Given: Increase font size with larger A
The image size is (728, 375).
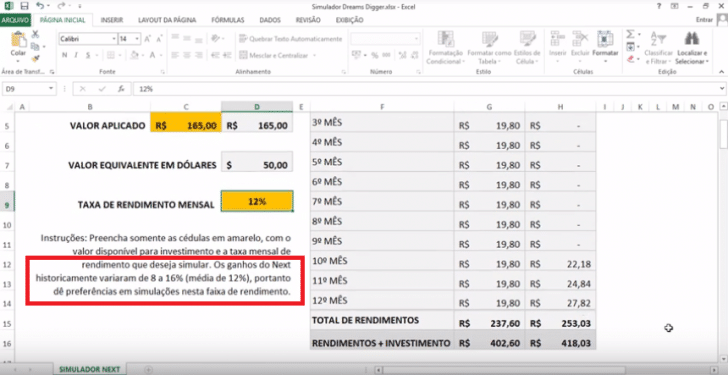Looking at the screenshot, I should point(147,39).
